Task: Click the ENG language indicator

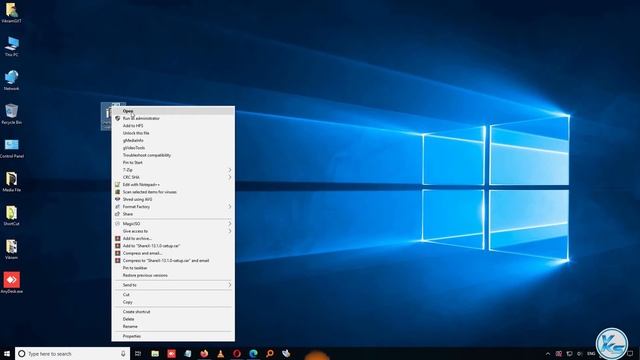Action: point(591,354)
